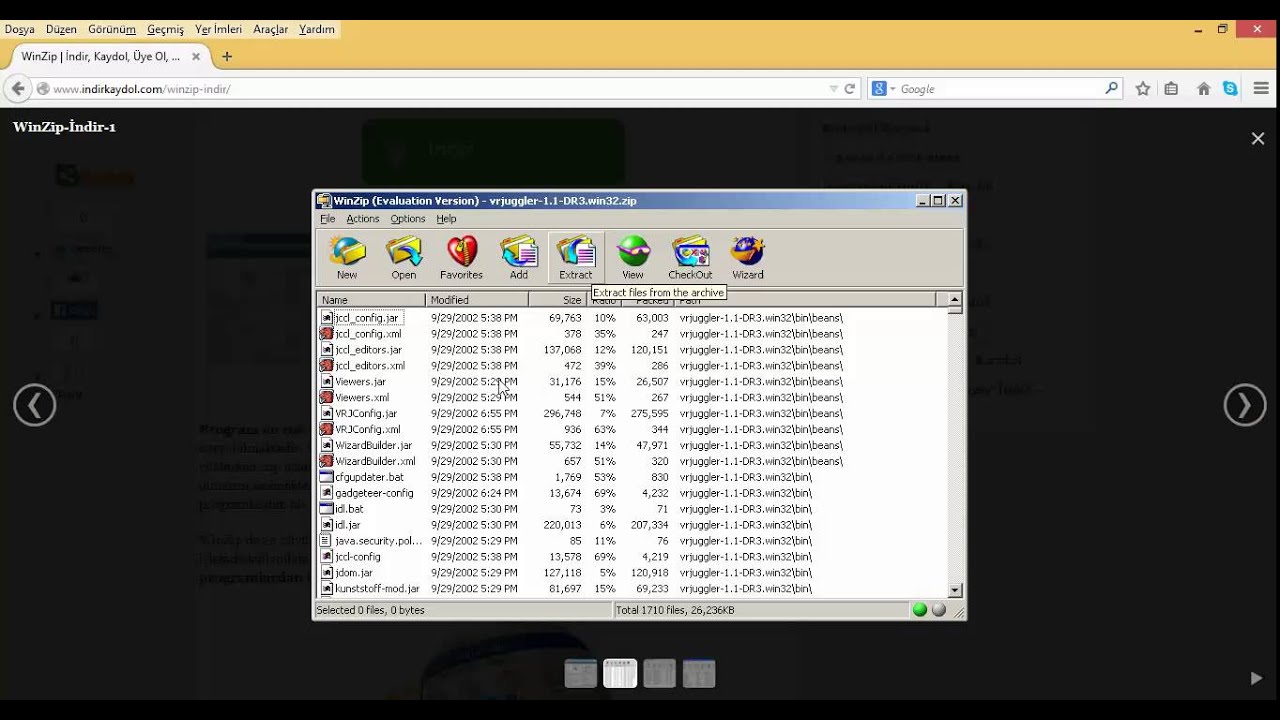Image resolution: width=1280 pixels, height=720 pixels.
Task: Open a new browser tab
Action: (227, 57)
